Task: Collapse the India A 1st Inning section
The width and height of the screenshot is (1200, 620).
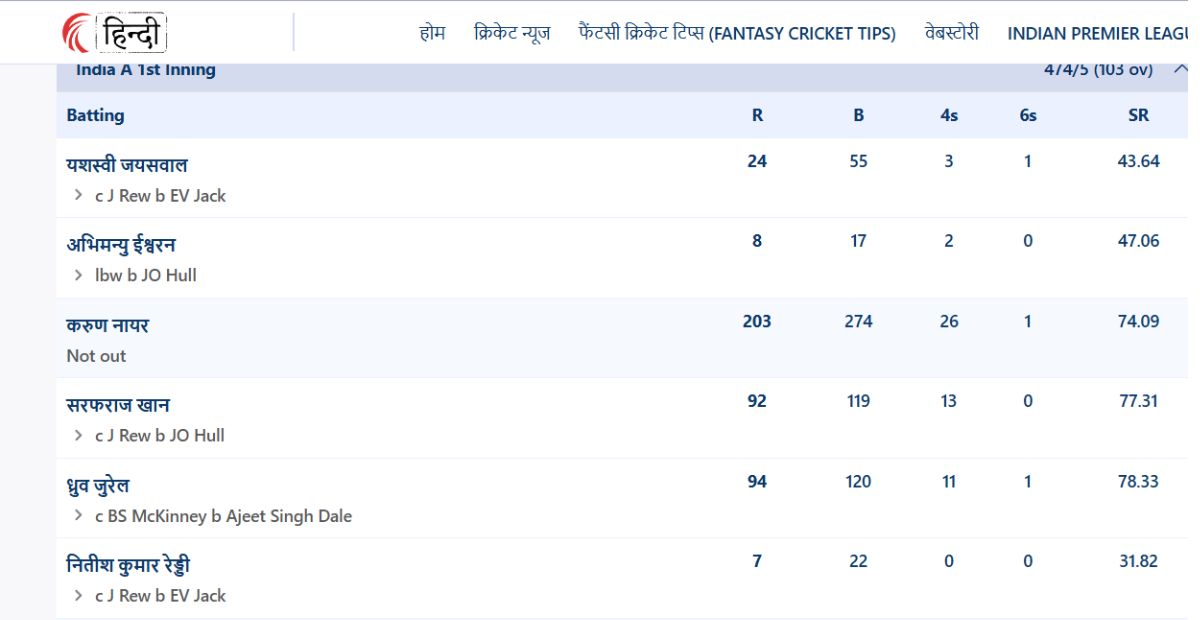Action: tap(1180, 70)
